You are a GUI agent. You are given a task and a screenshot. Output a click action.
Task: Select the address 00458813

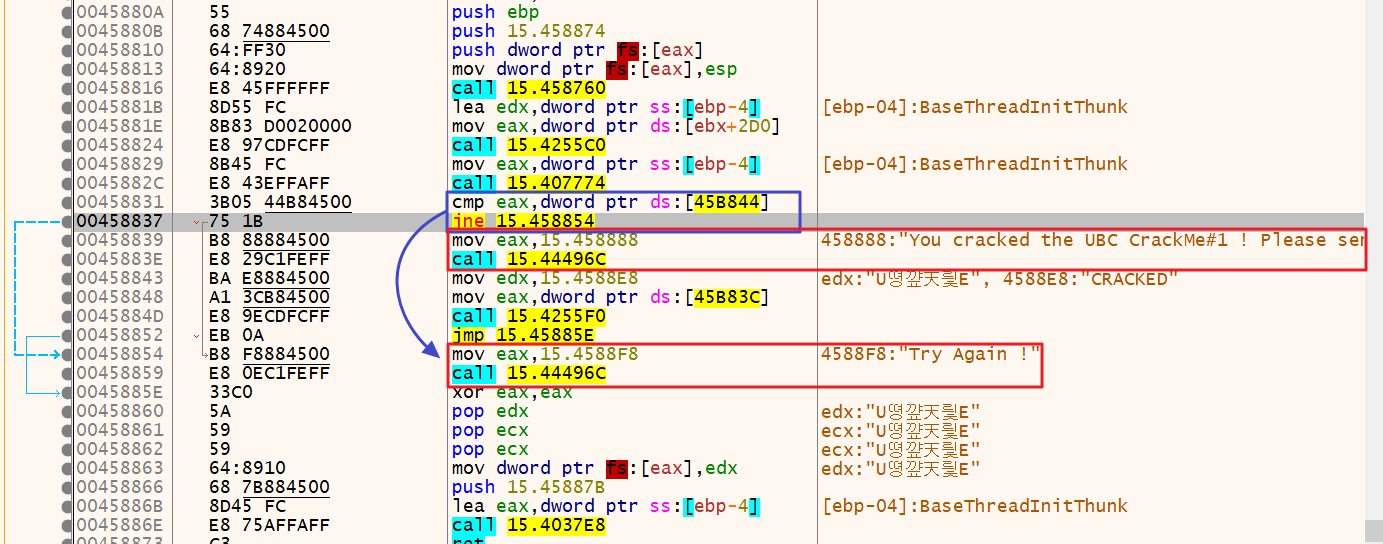click(120, 69)
